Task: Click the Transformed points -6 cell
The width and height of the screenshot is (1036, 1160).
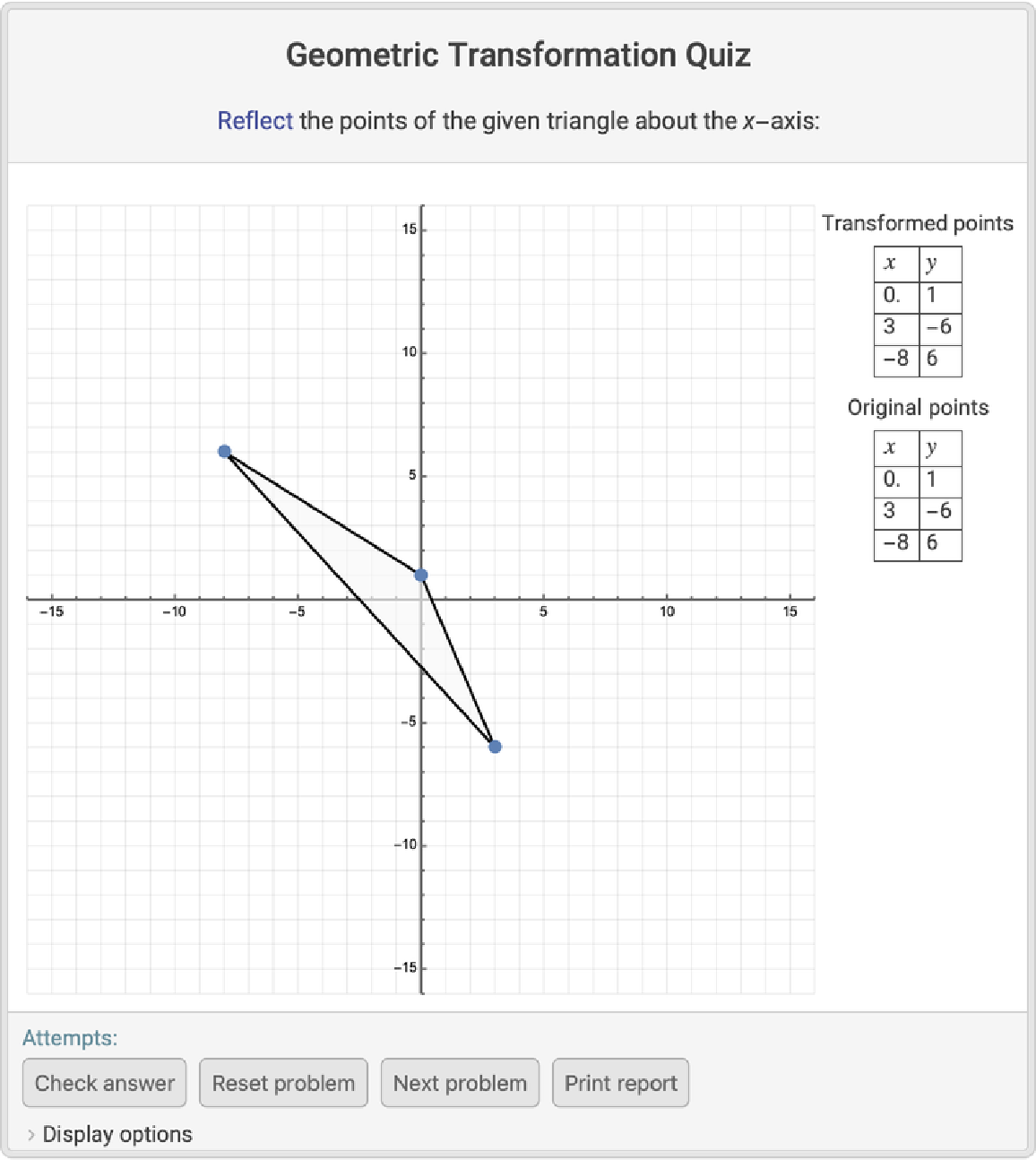Action: [939, 327]
